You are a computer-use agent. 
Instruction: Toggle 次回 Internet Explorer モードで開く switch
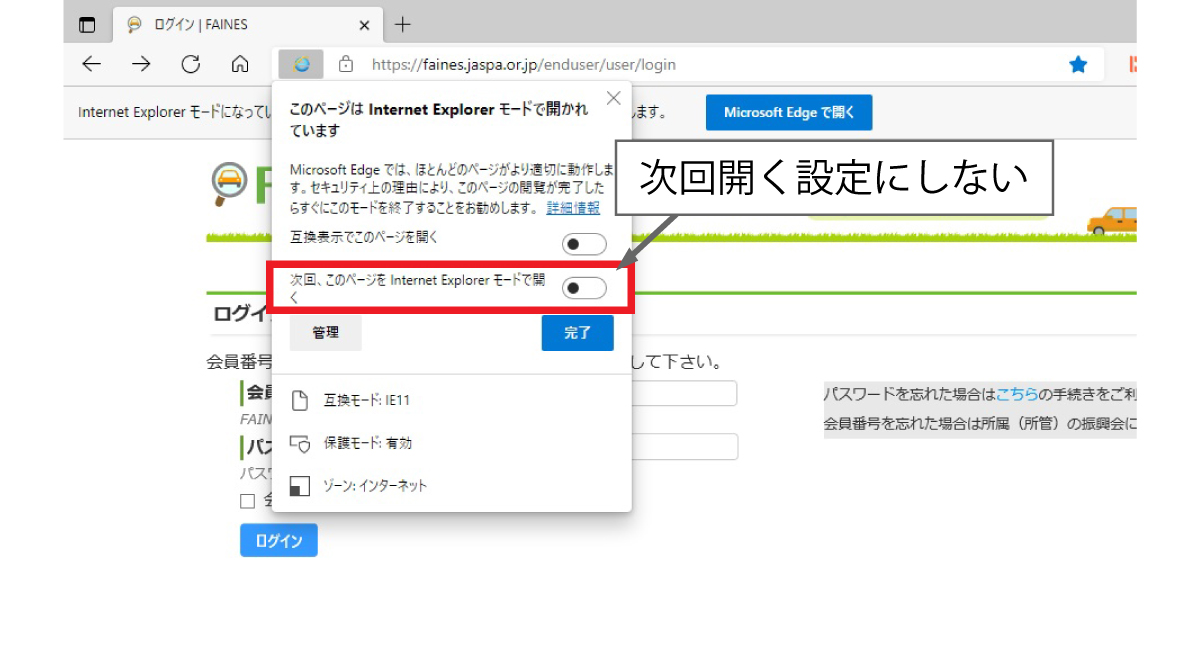point(585,289)
